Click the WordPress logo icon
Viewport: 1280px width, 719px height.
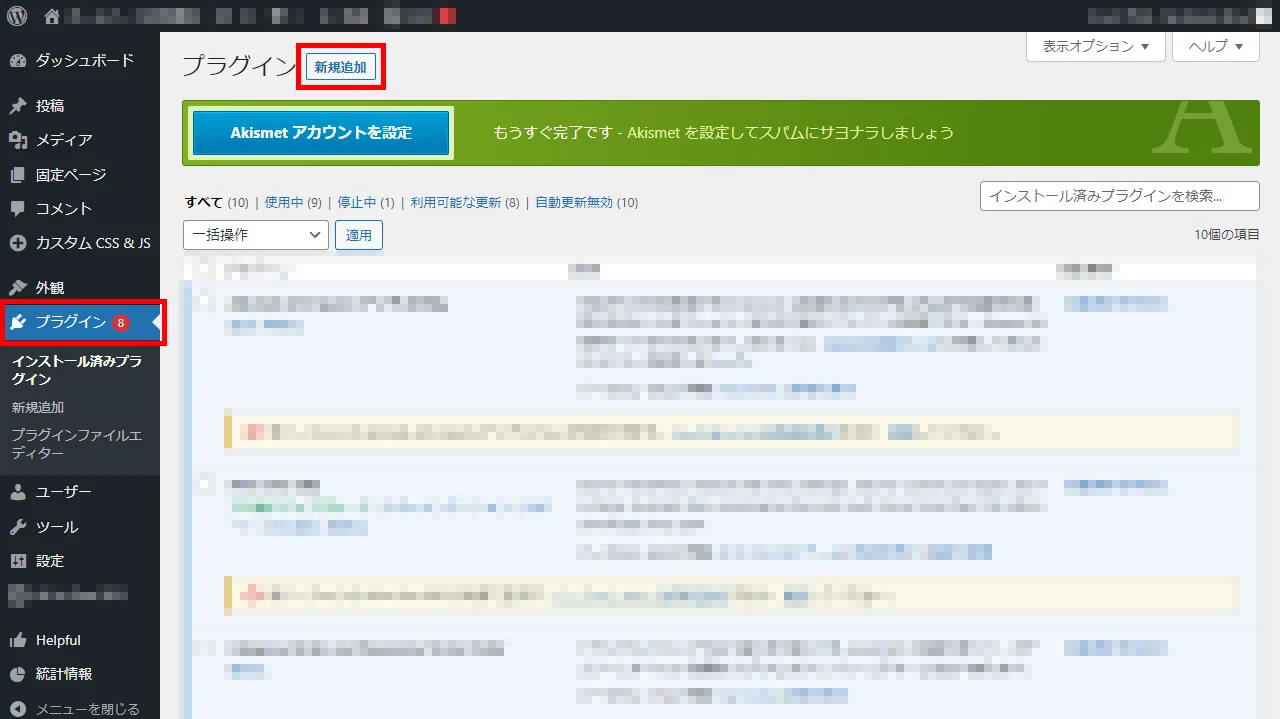(17, 16)
